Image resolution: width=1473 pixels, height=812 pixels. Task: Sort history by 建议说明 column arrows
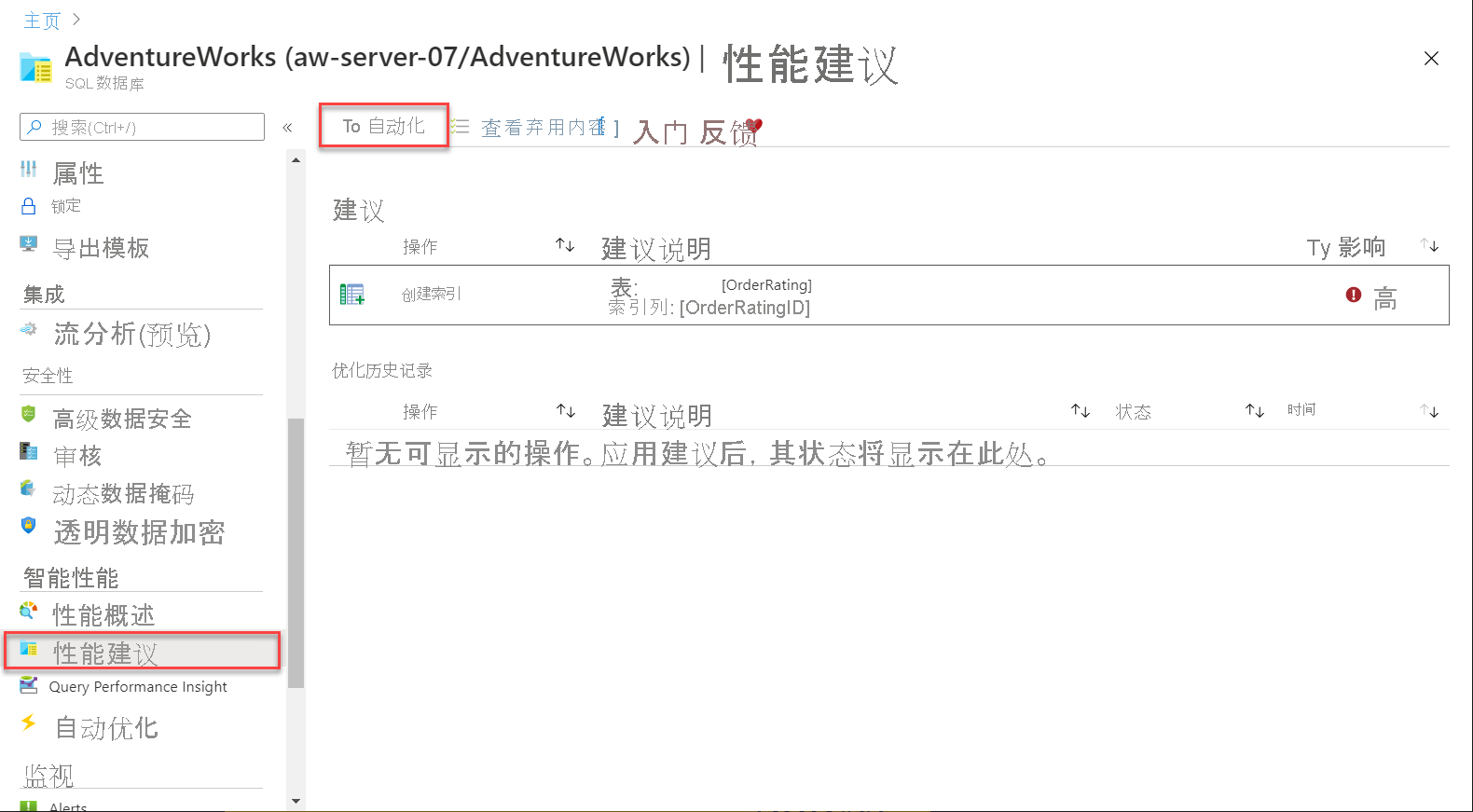1081,410
